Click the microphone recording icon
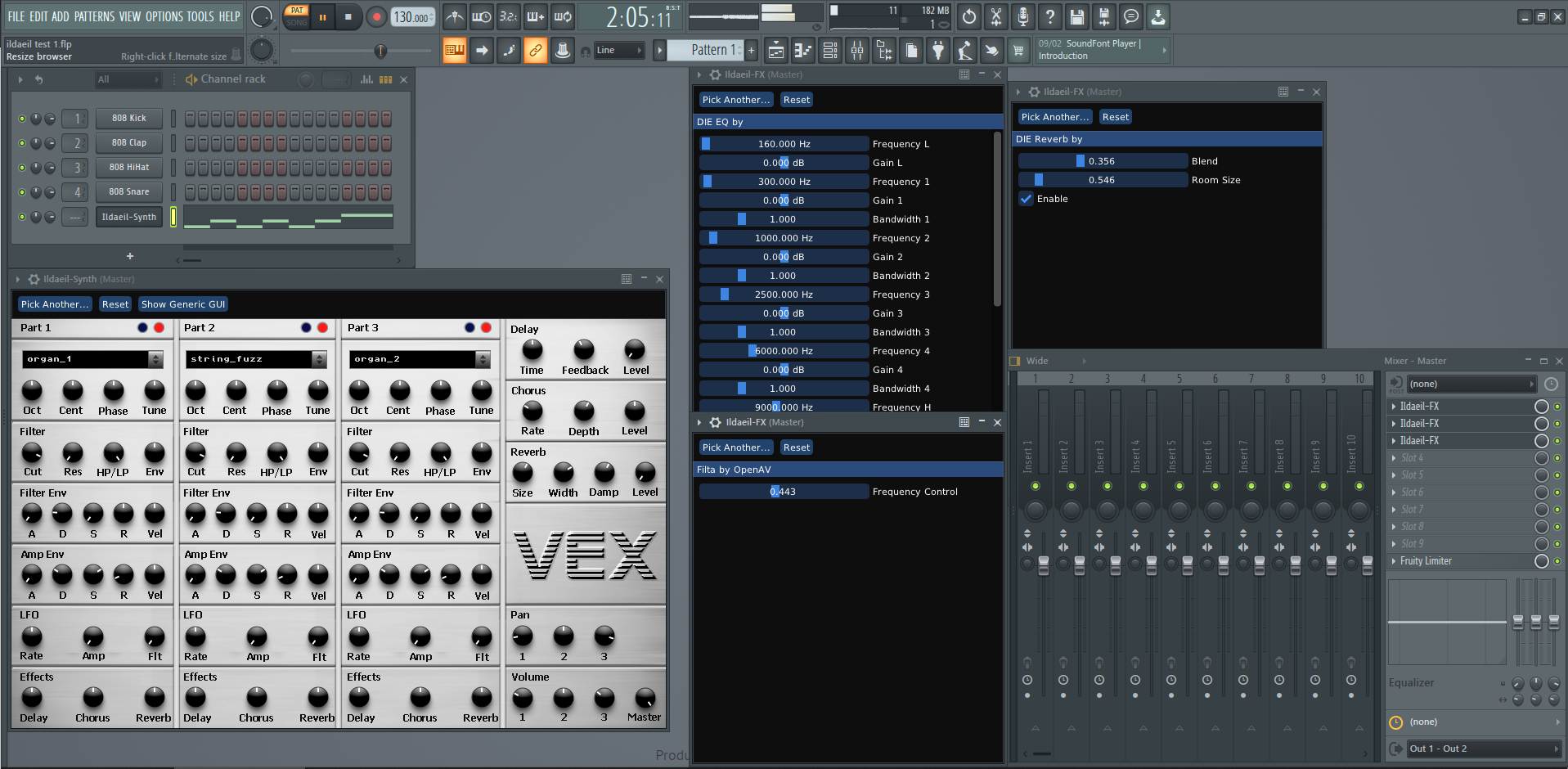This screenshot has width=1568, height=769. pyautogui.click(x=1022, y=16)
